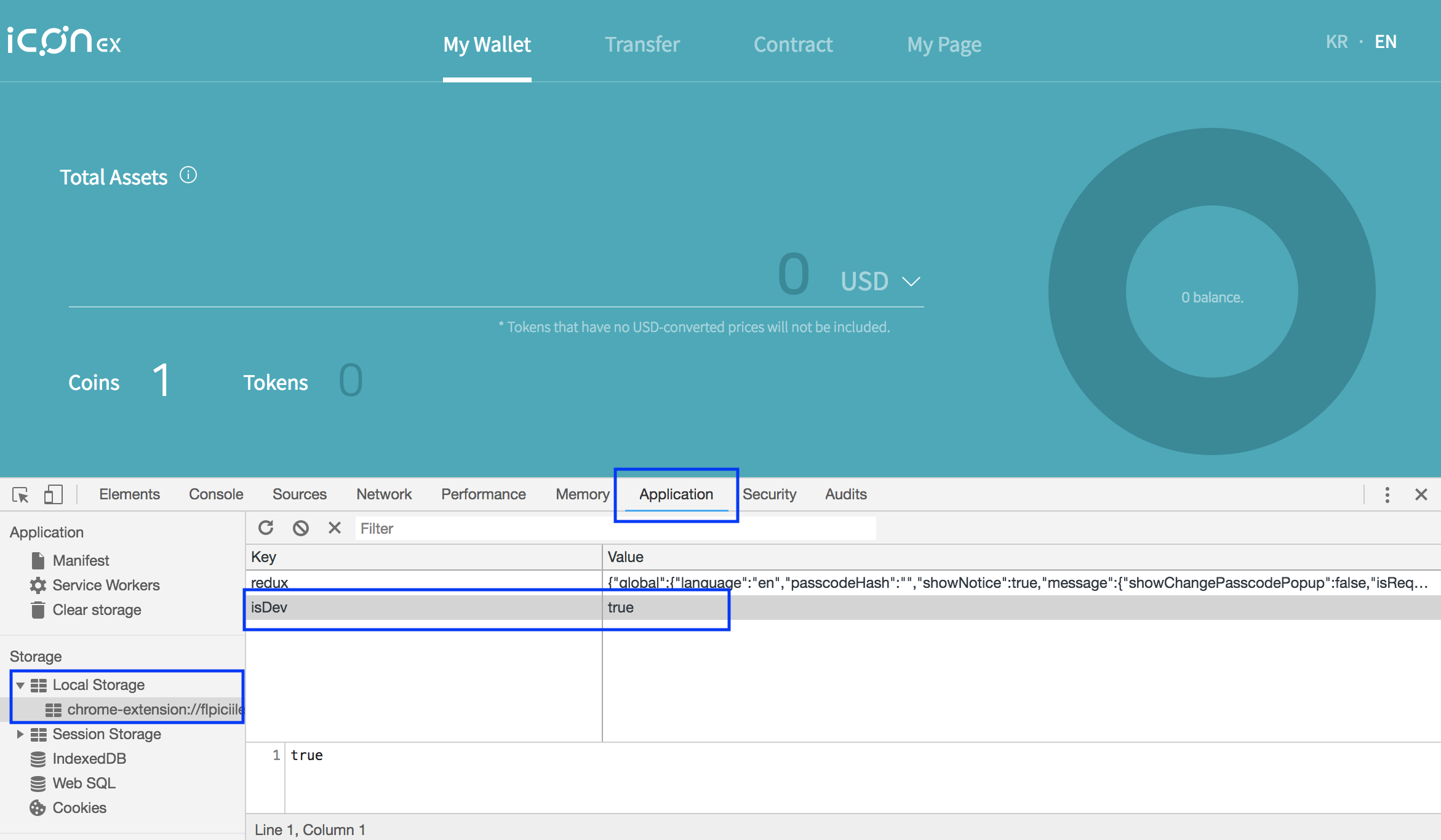Switch to the Performance tab
The image size is (1441, 840).
[x=484, y=494]
